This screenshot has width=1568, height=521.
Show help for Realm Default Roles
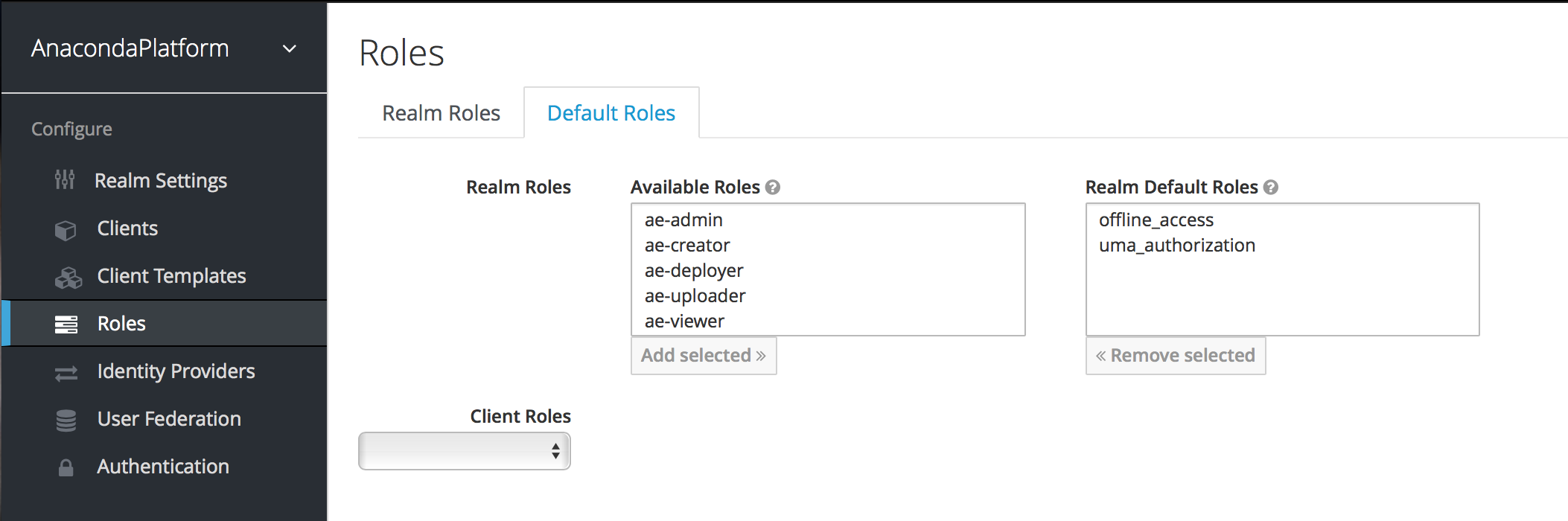[1271, 188]
